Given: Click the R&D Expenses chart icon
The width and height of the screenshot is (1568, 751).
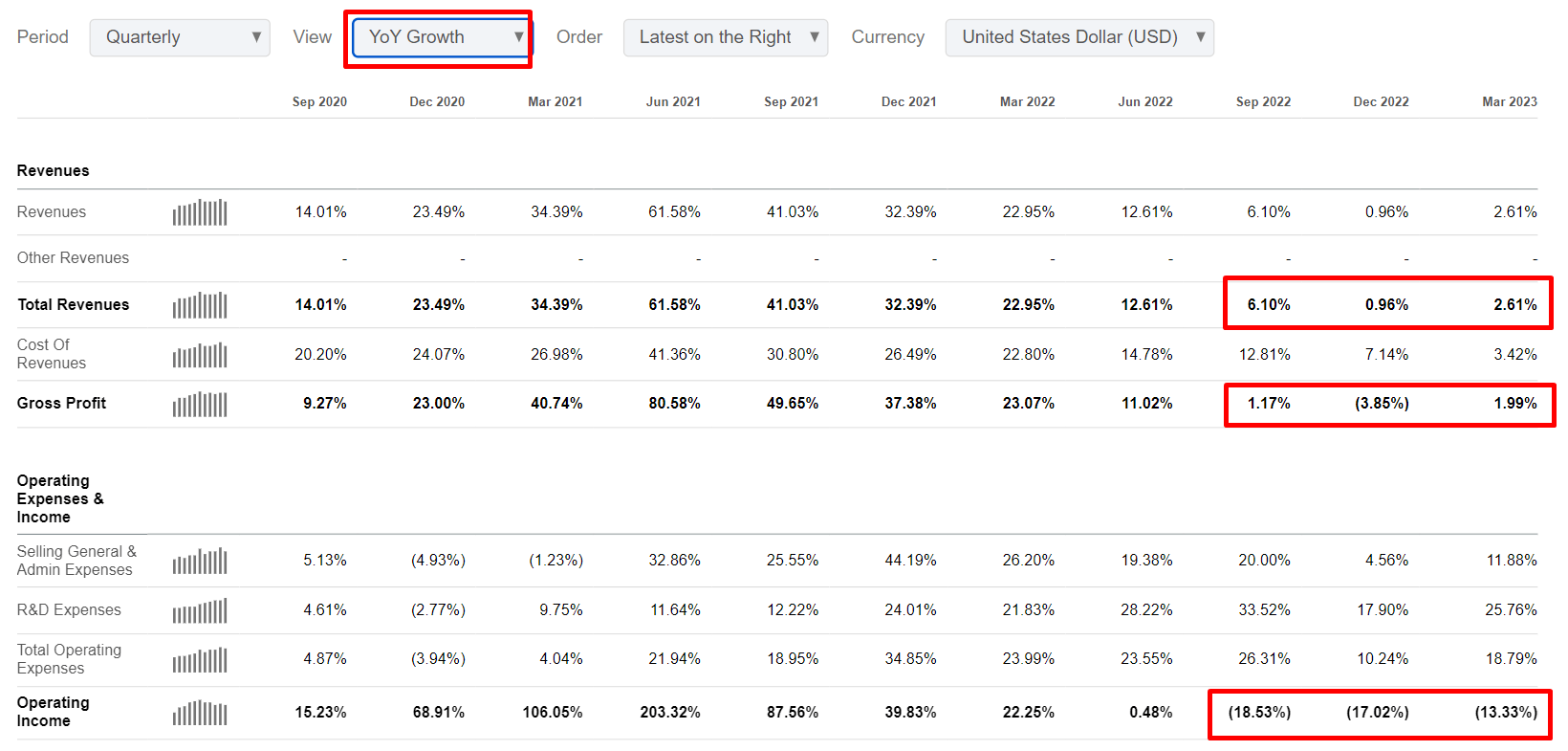Looking at the screenshot, I should tap(200, 610).
